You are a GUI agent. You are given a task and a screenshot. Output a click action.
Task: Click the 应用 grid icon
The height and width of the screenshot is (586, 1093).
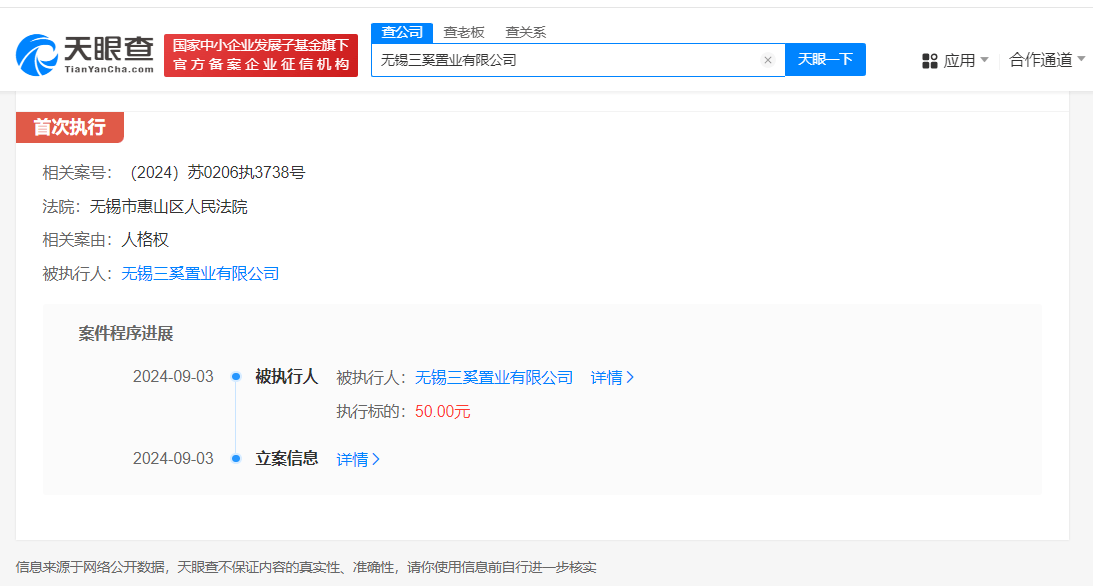coord(929,61)
